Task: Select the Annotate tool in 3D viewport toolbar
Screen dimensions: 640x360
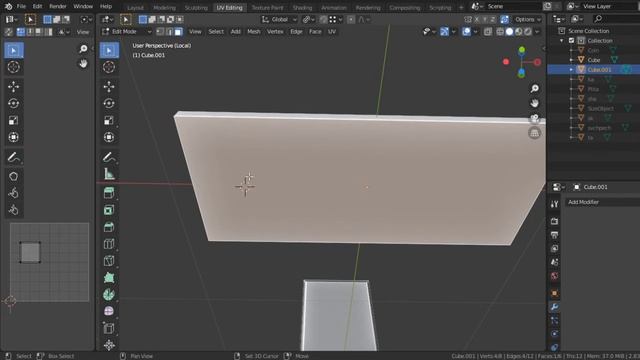Action: tap(109, 157)
